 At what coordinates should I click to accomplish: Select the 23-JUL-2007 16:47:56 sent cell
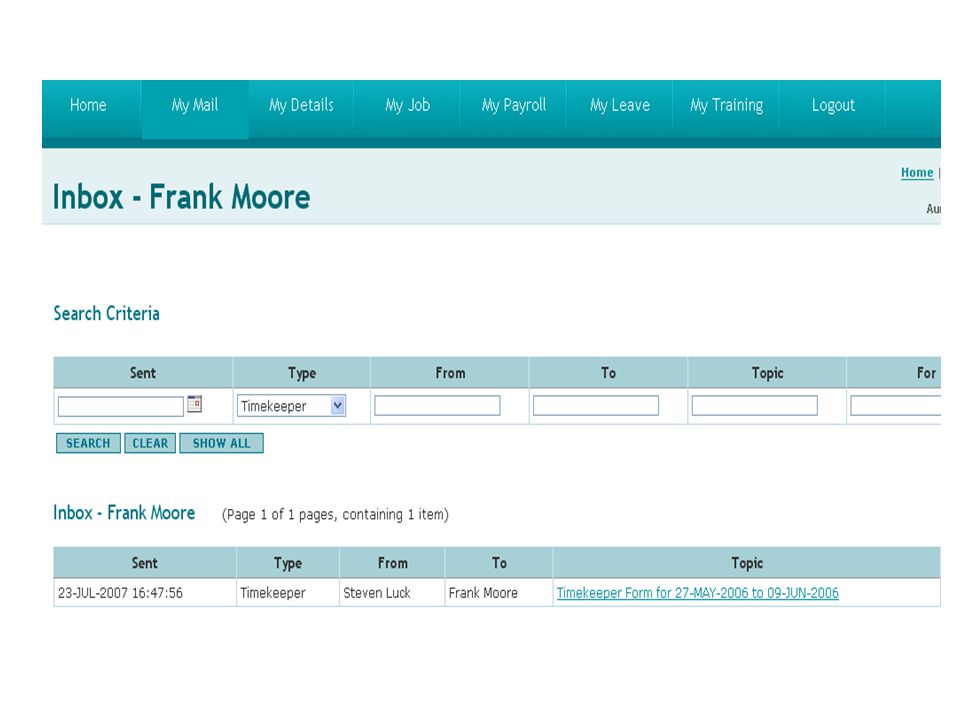pos(145,593)
